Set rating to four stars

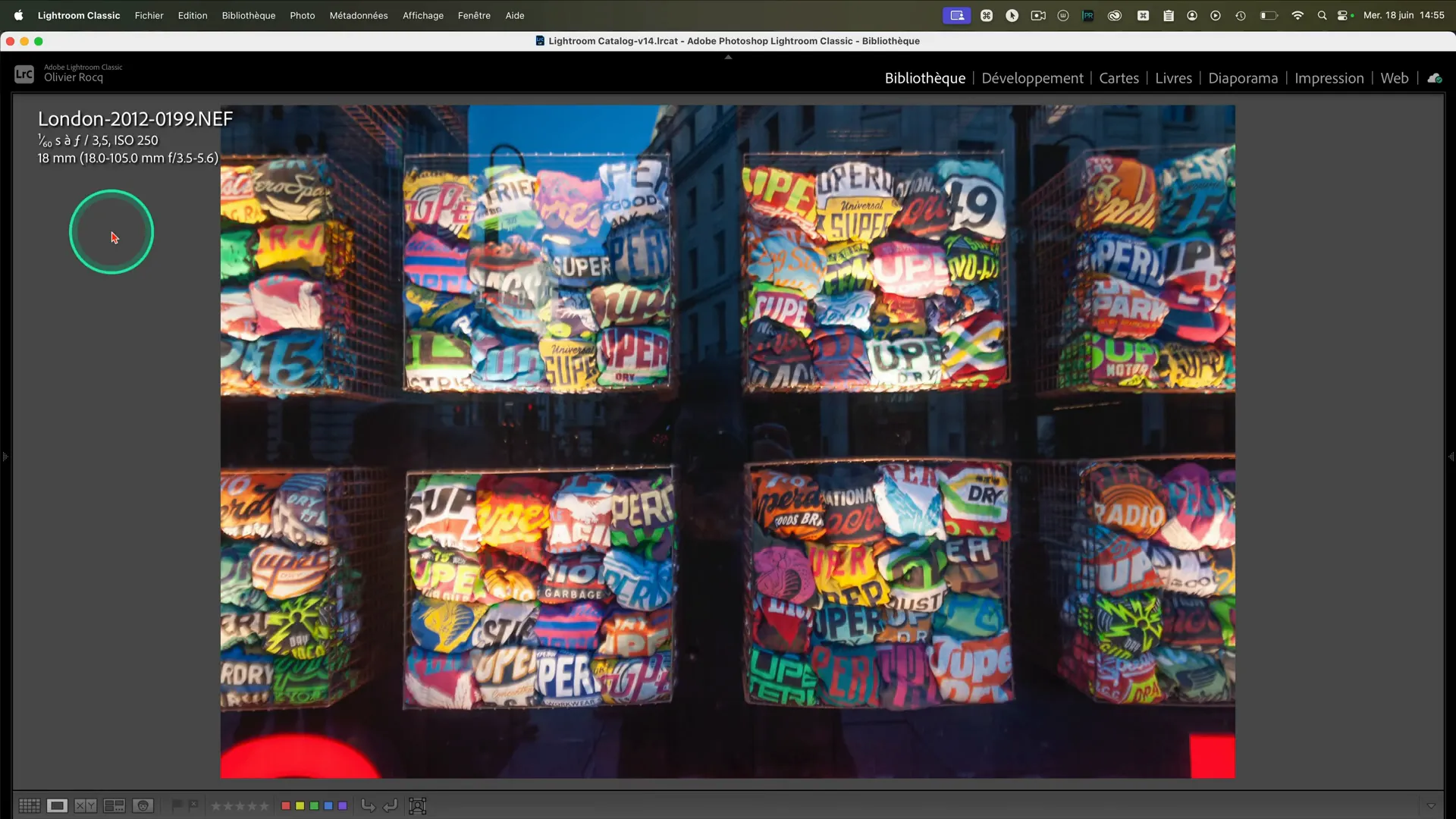coord(252,806)
